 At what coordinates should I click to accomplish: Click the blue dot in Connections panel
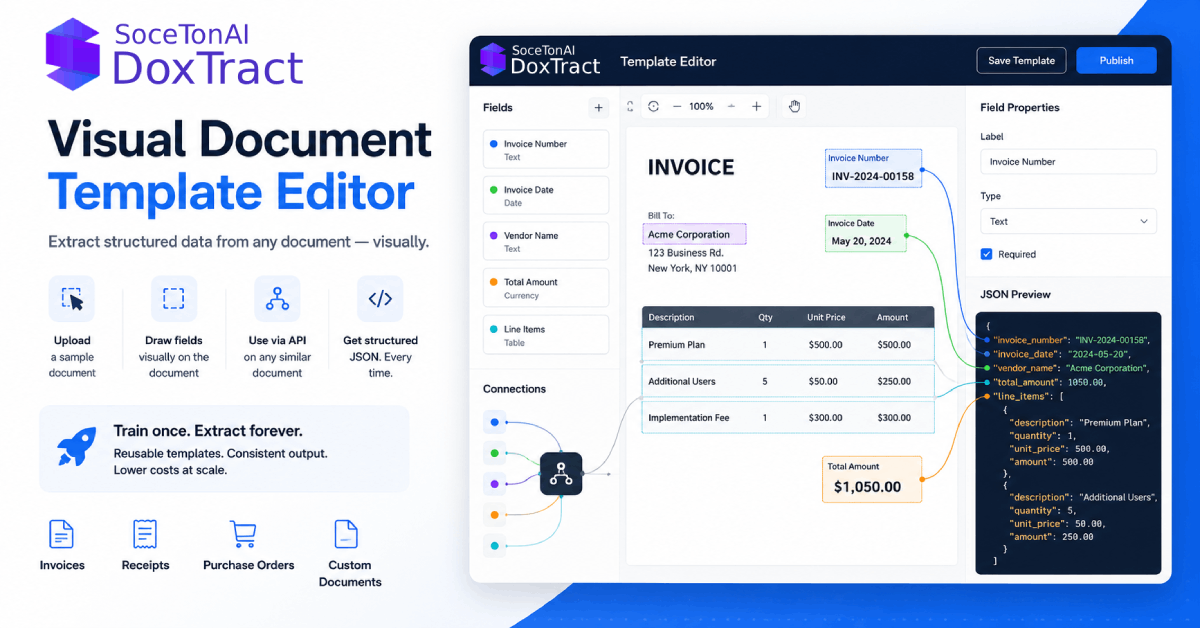tap(494, 422)
